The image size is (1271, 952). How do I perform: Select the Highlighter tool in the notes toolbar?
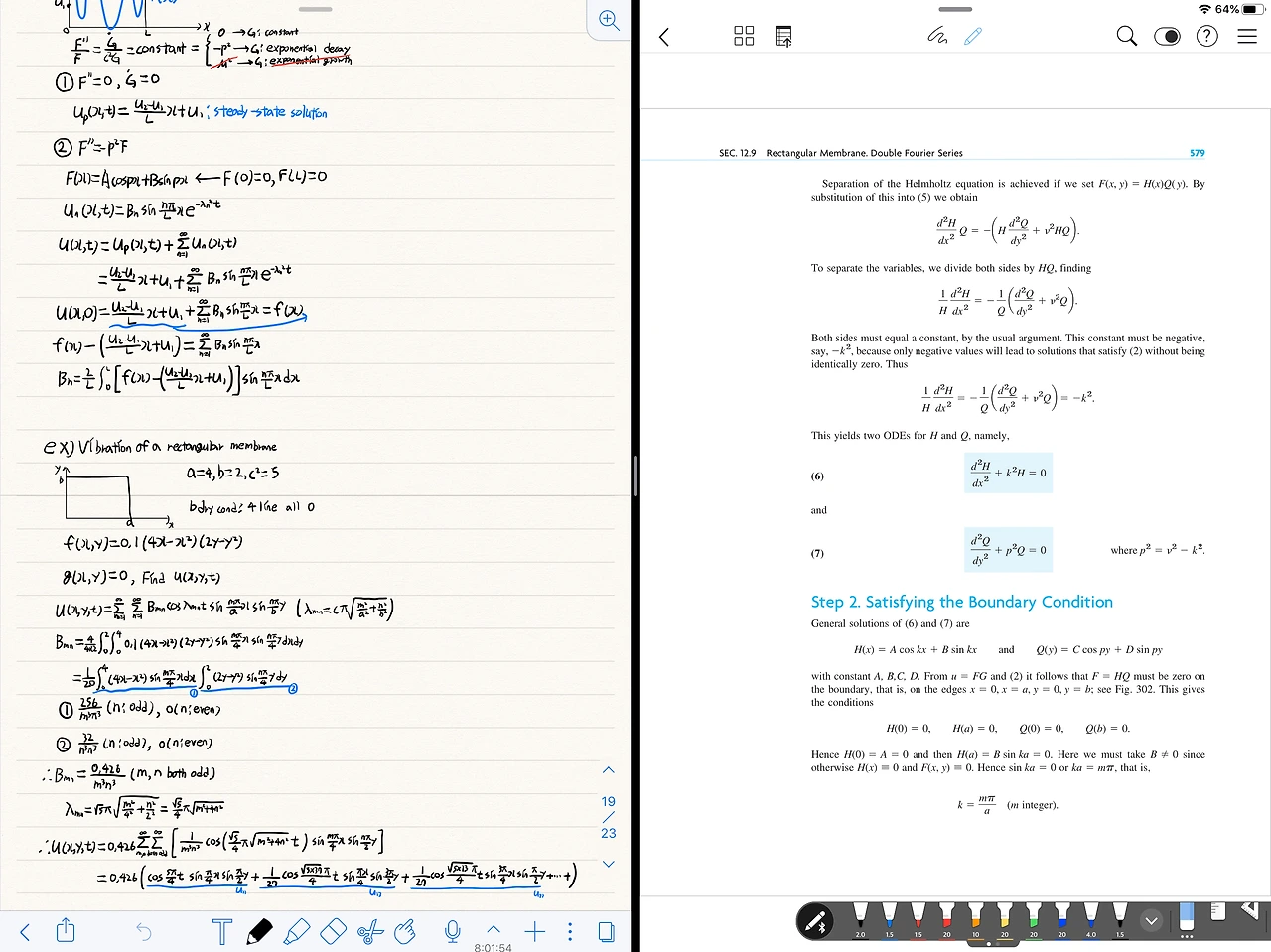[296, 931]
